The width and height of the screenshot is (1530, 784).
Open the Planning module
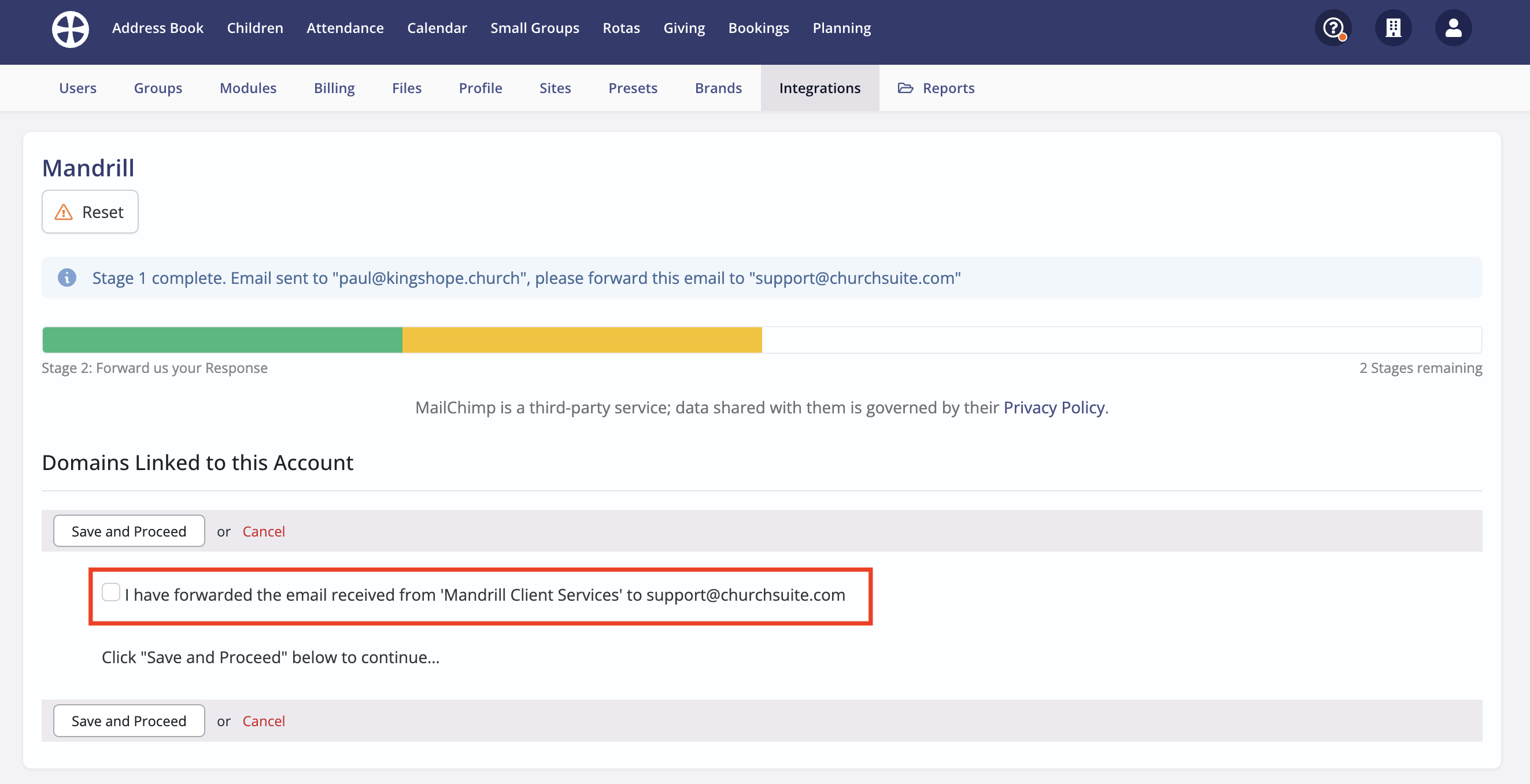pos(842,28)
